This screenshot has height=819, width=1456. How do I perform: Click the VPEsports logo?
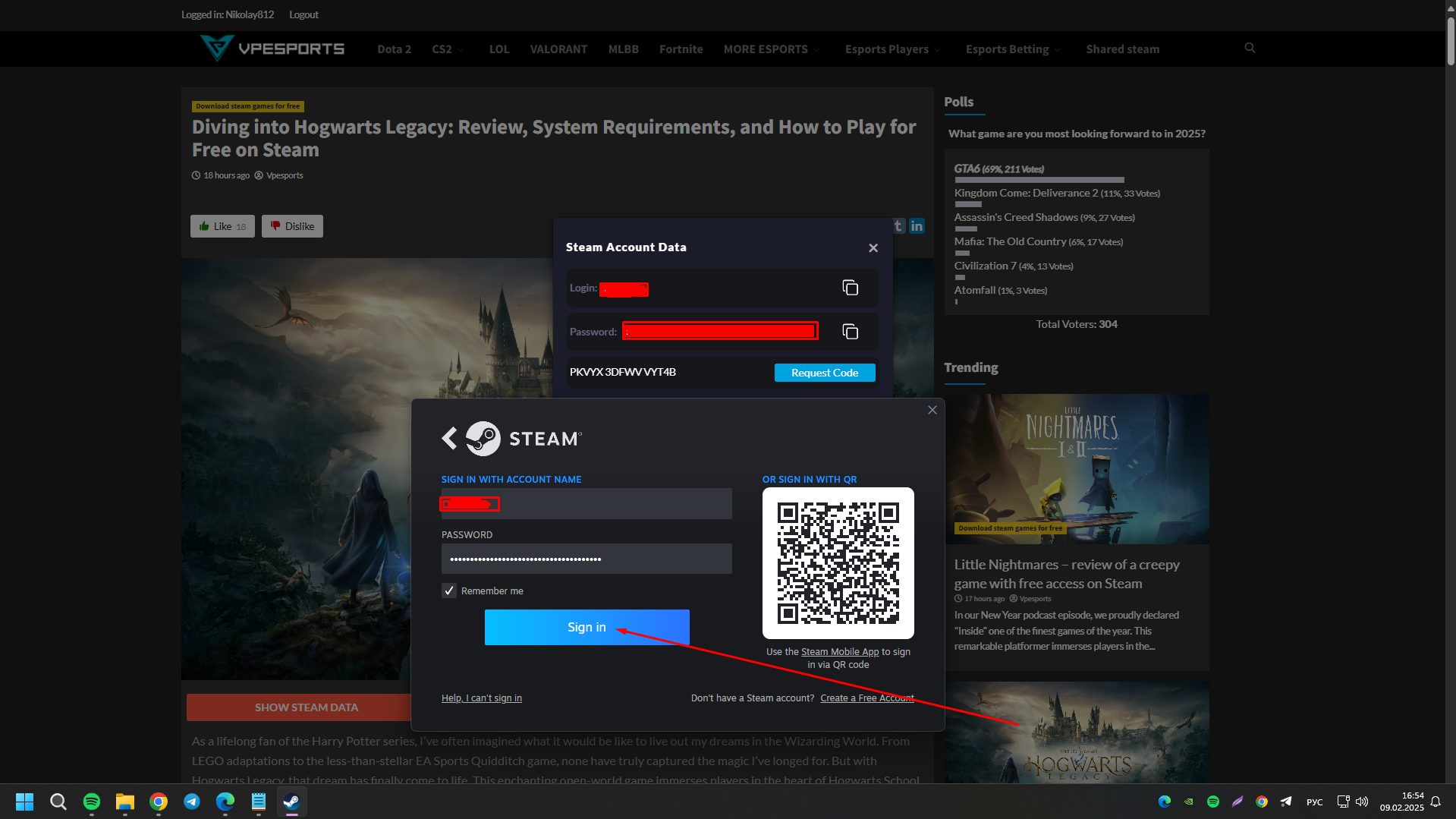tap(272, 49)
